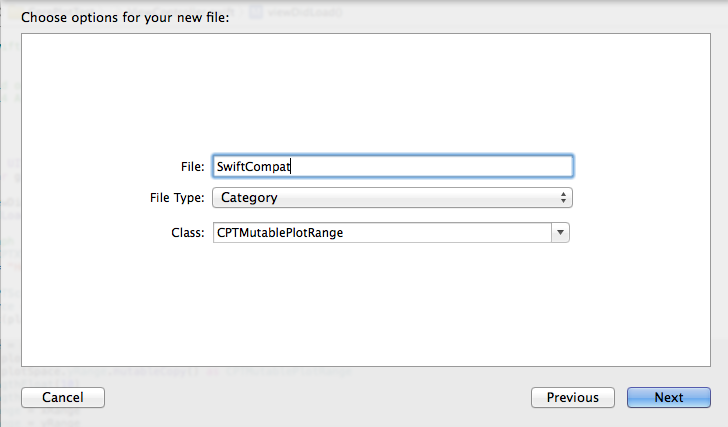Click the "Class:" label
Image resolution: width=728 pixels, height=427 pixels.
pos(189,232)
